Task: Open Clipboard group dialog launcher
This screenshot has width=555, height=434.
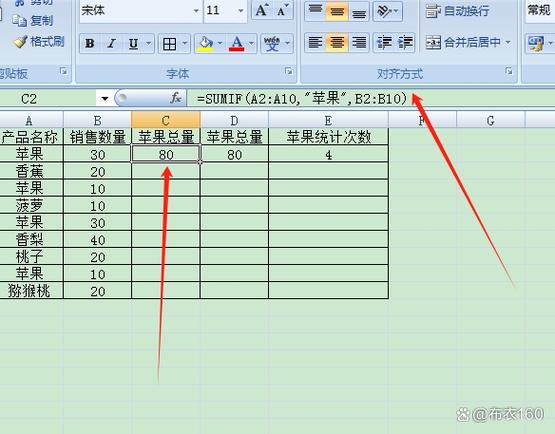Action: (x=63, y=71)
